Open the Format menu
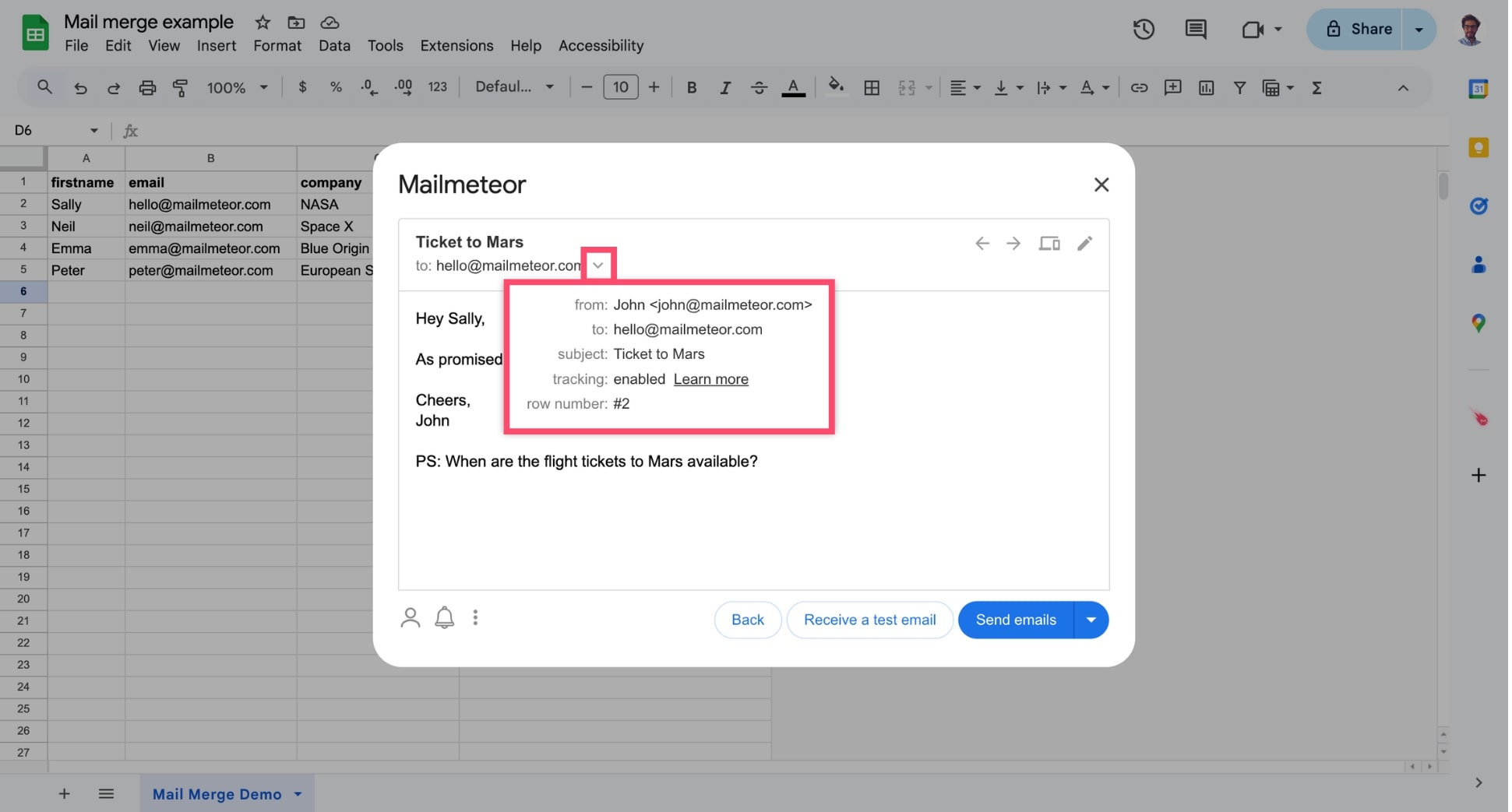1512x812 pixels. 277,46
